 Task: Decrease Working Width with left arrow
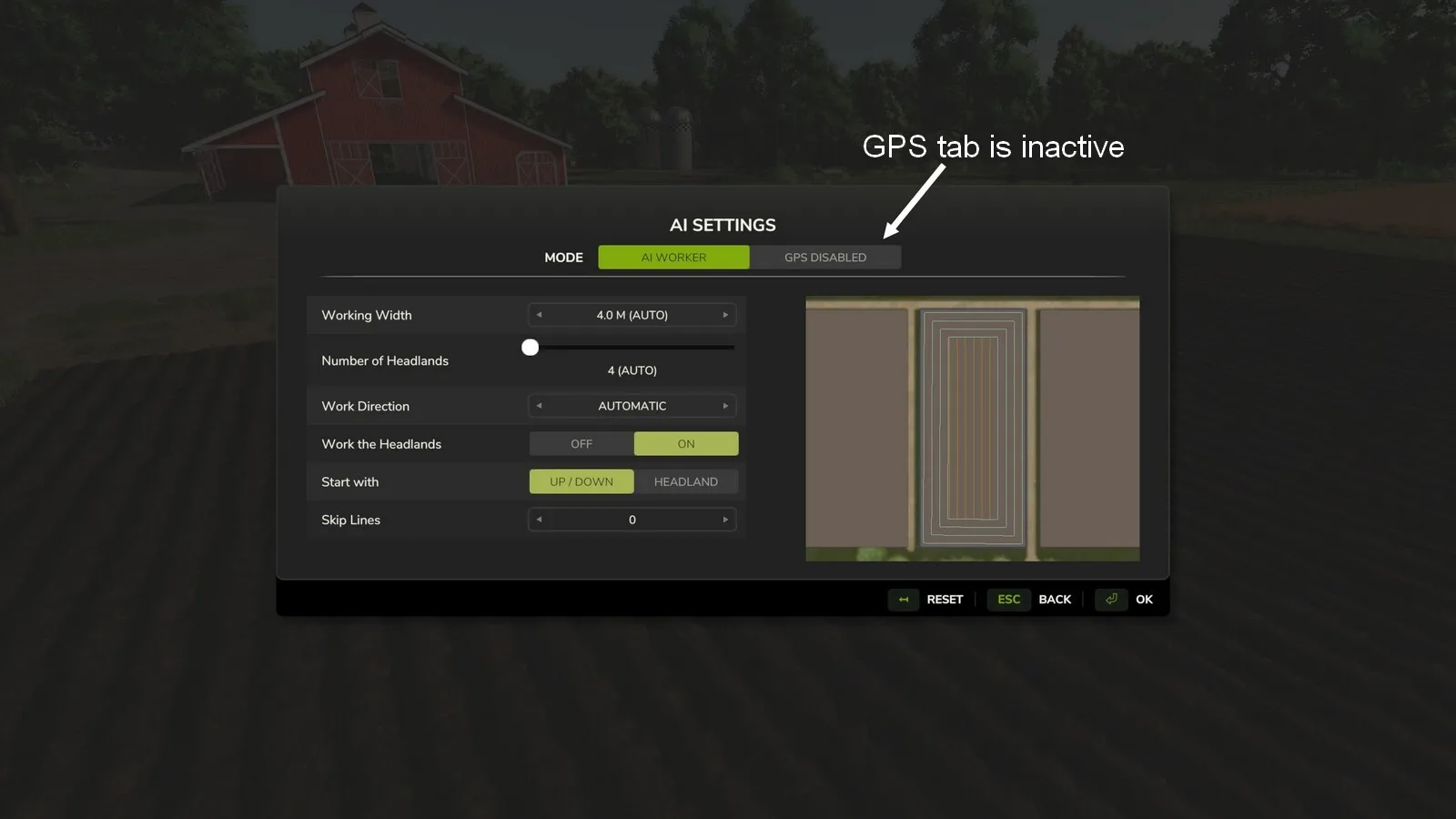(539, 315)
